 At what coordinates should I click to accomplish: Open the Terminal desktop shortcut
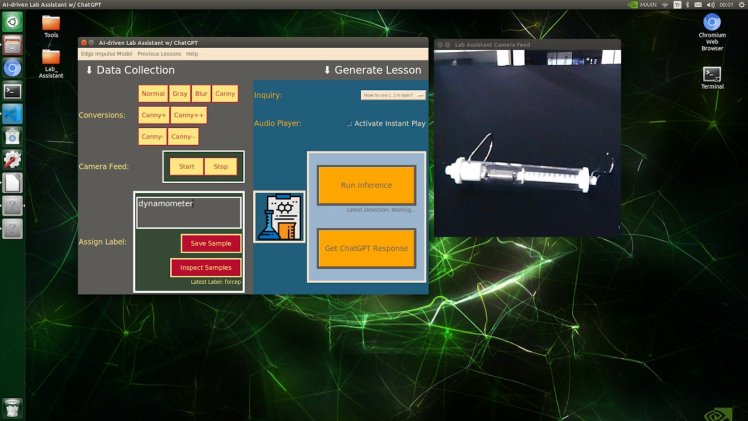click(x=712, y=78)
